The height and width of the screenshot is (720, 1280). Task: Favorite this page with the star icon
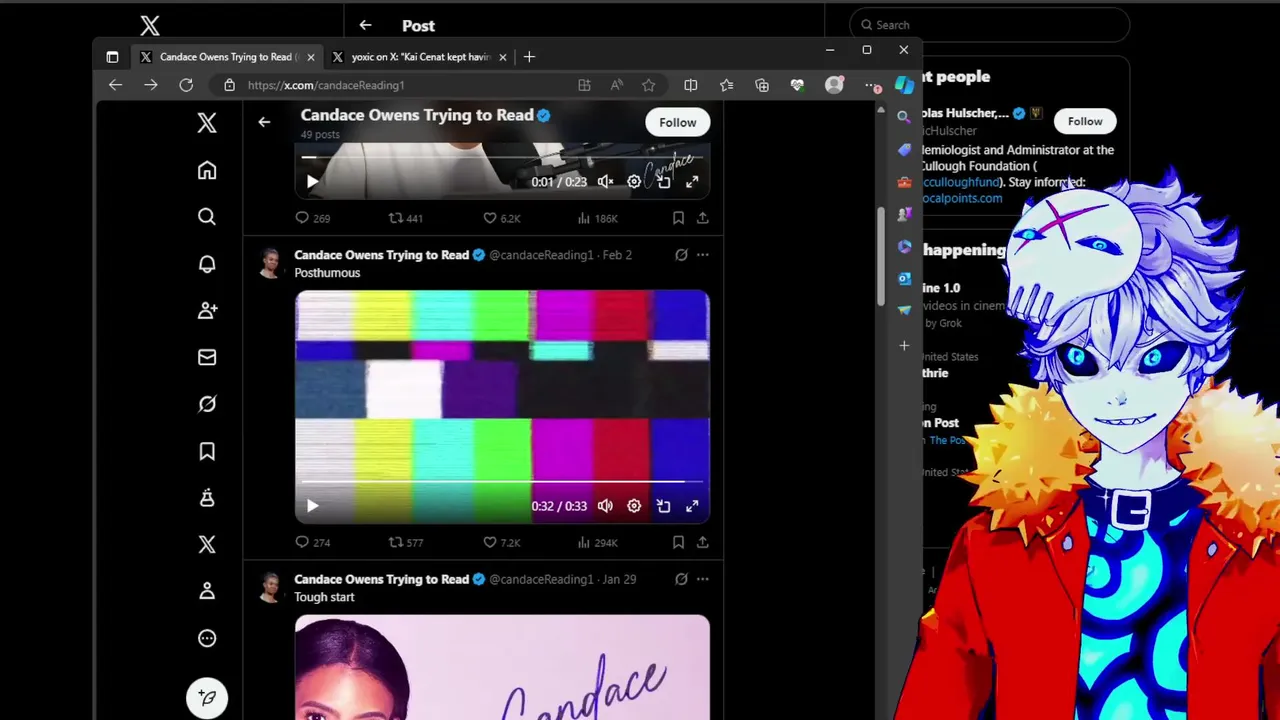click(648, 85)
